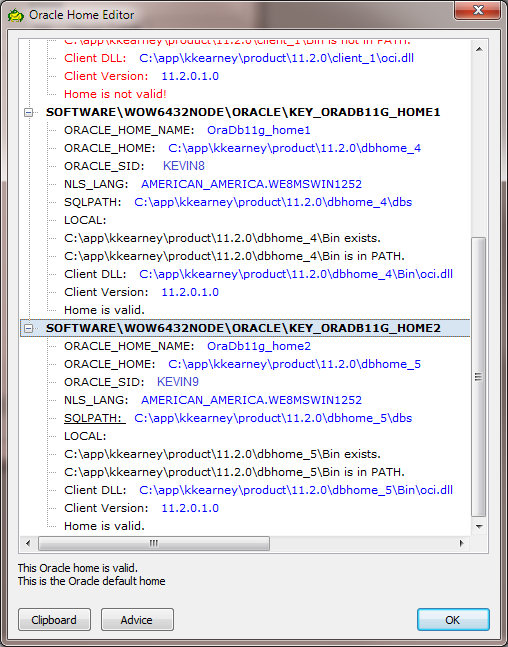Close the Oracle Home Editor window
This screenshot has height=647, width=508.
click(x=478, y=10)
